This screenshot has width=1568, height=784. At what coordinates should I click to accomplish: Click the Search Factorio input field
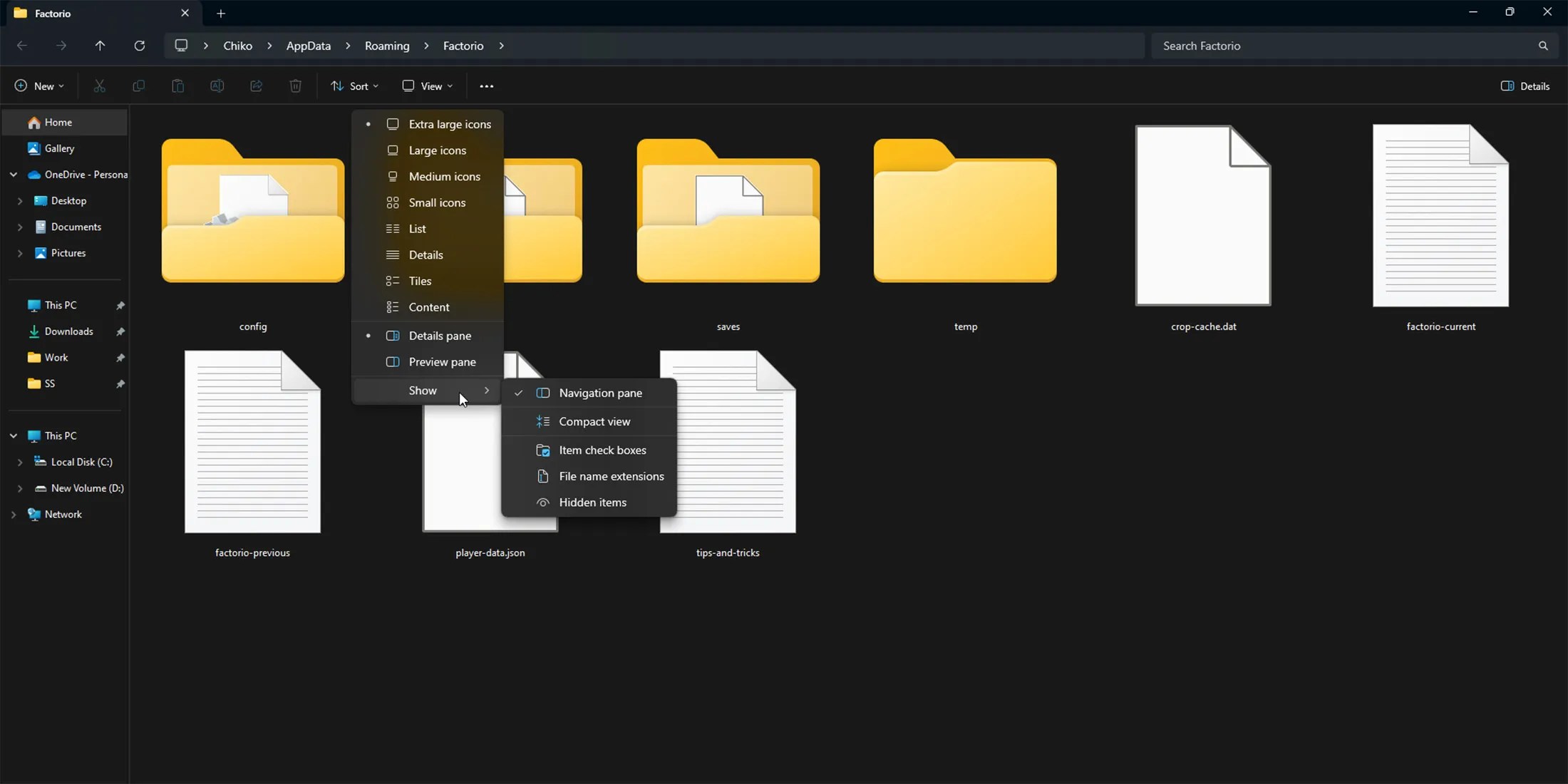coord(1340,46)
